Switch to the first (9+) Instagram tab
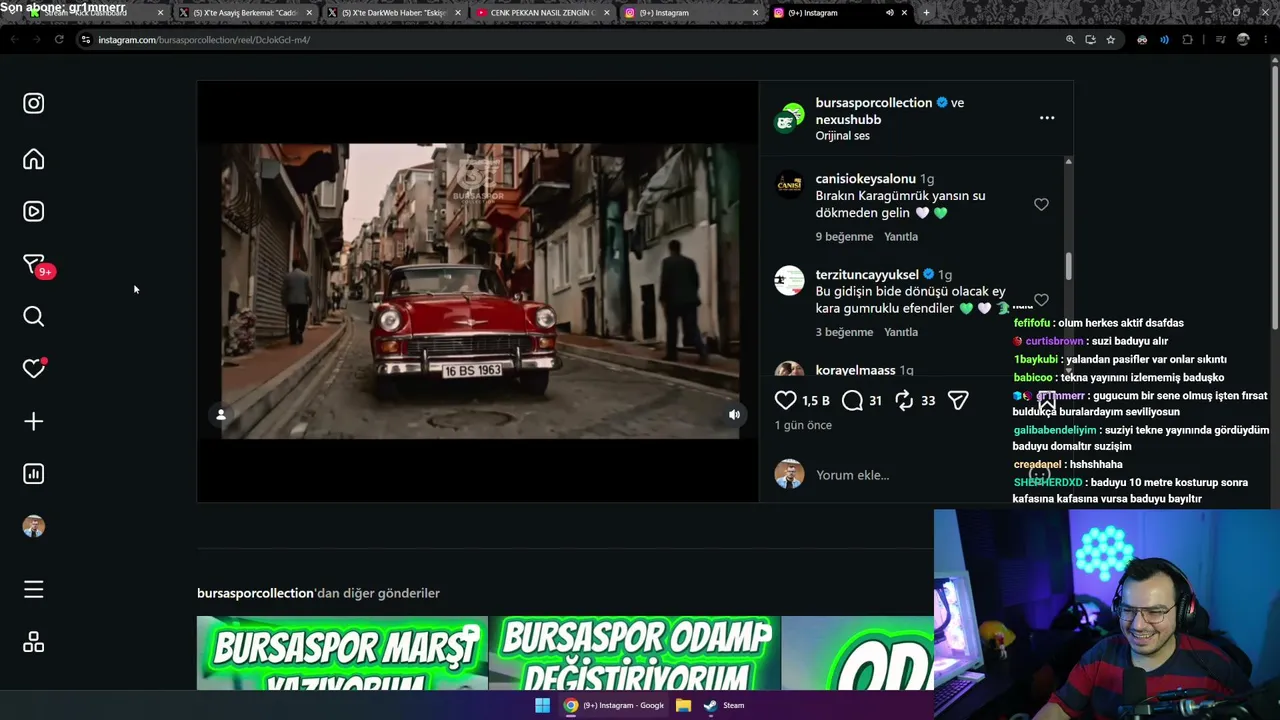1280x720 pixels. coord(691,13)
